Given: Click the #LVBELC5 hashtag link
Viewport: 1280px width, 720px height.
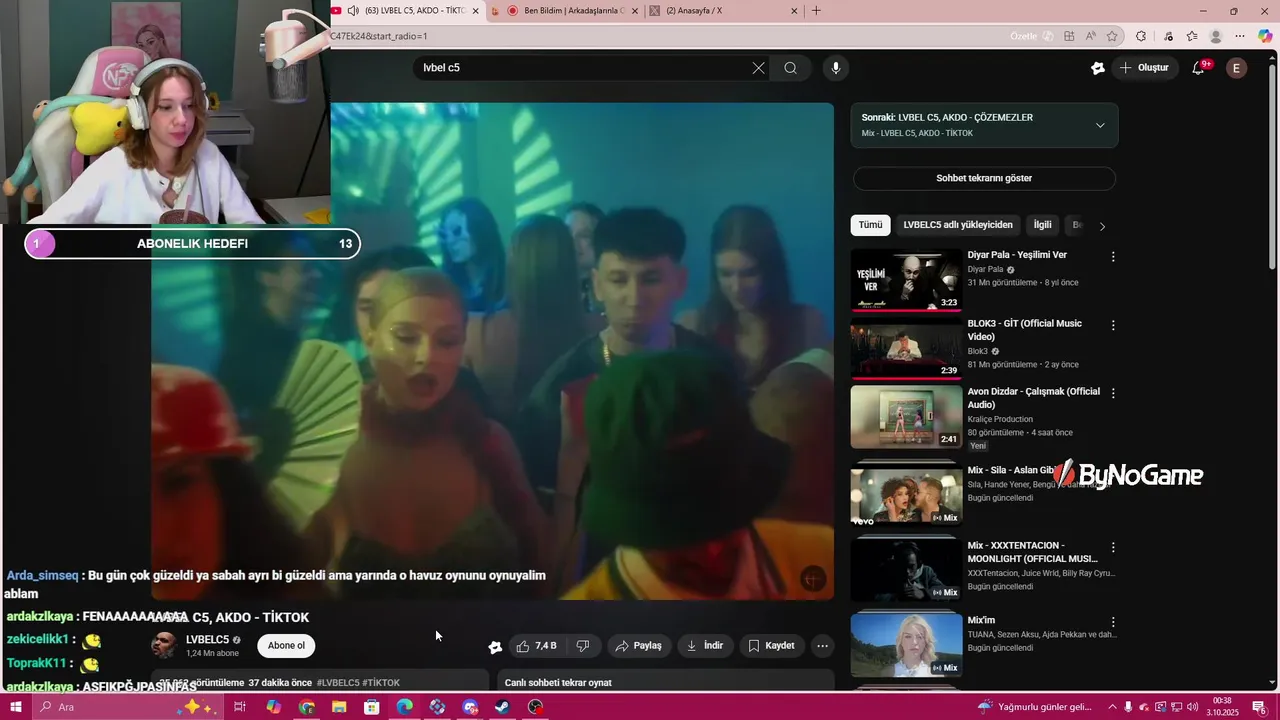Looking at the screenshot, I should pos(338,683).
